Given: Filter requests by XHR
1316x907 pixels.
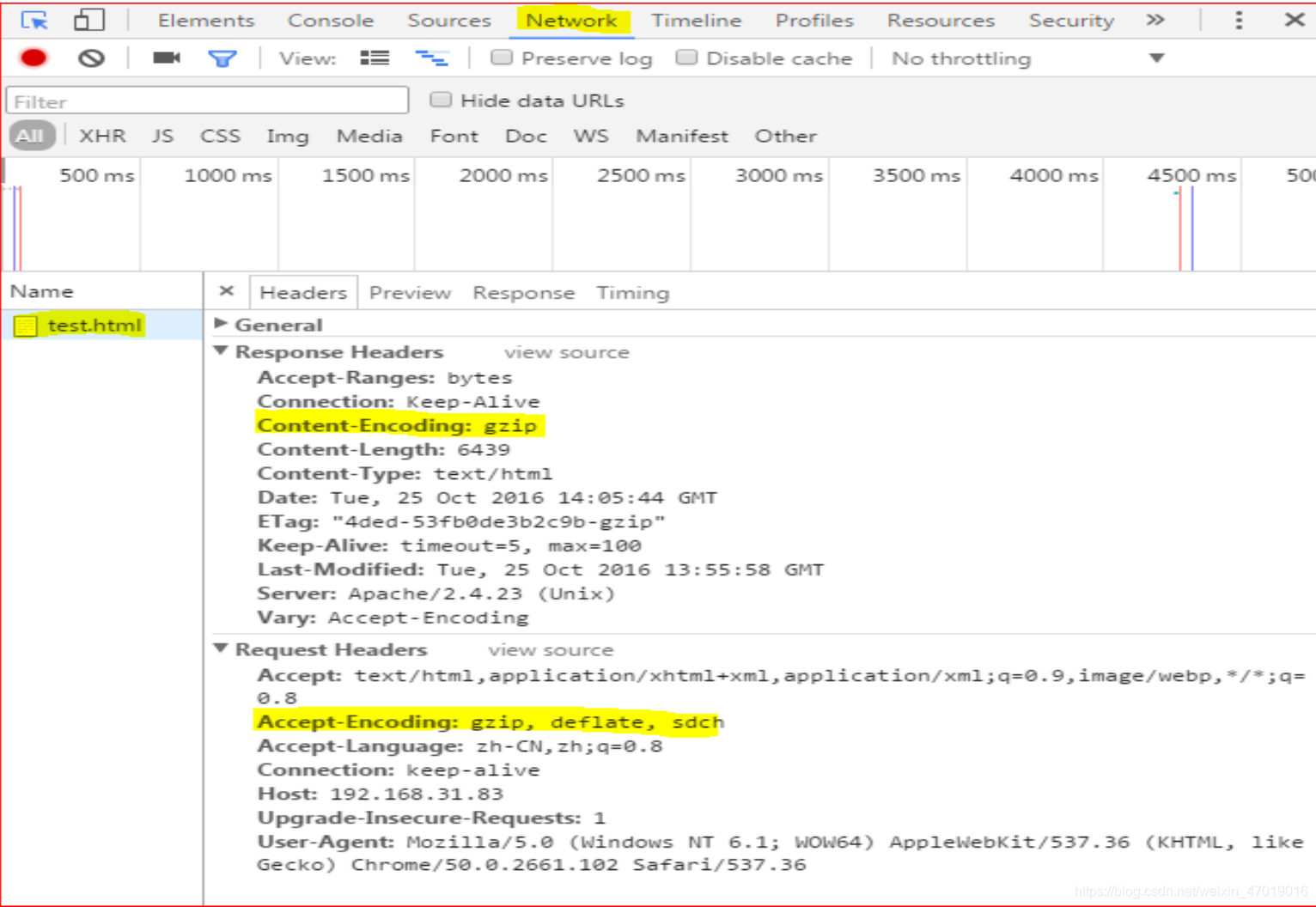Looking at the screenshot, I should [102, 136].
